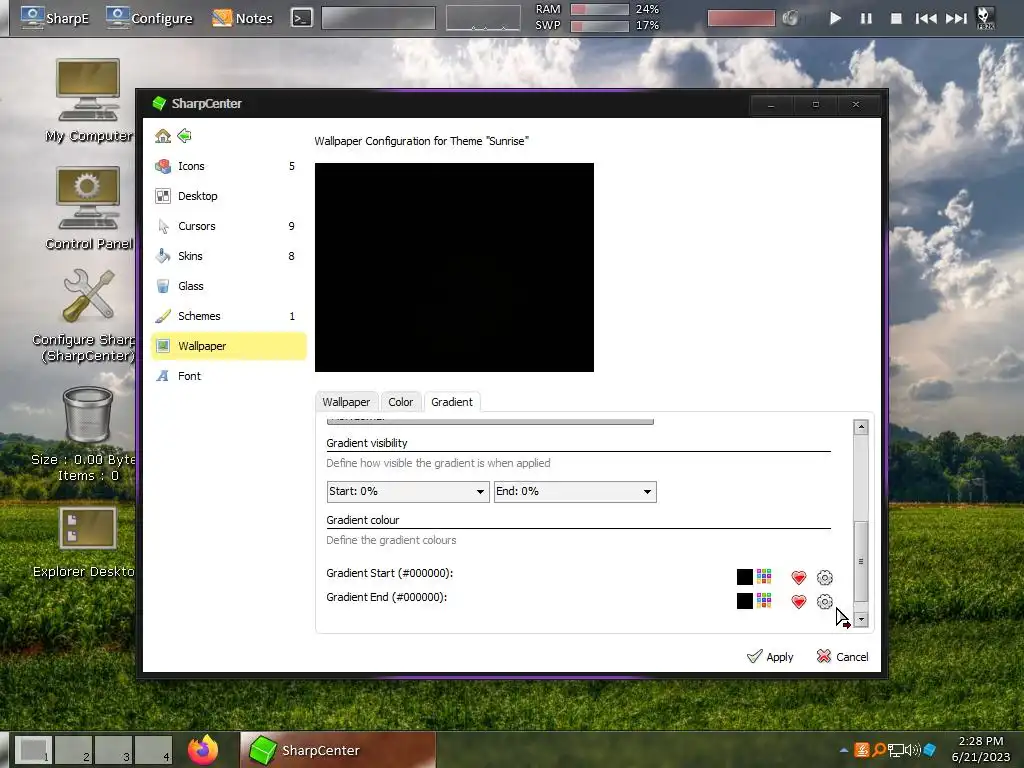The image size is (1024, 768).
Task: Launch the terminal icon in the top bar
Action: [301, 18]
